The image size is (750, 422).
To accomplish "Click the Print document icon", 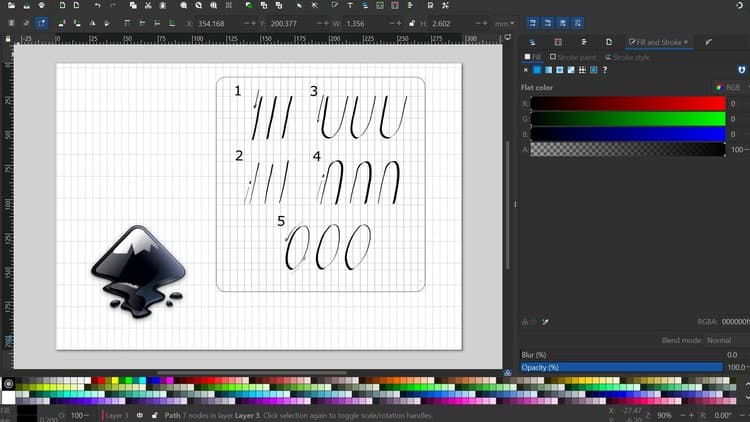I will [42, 5].
